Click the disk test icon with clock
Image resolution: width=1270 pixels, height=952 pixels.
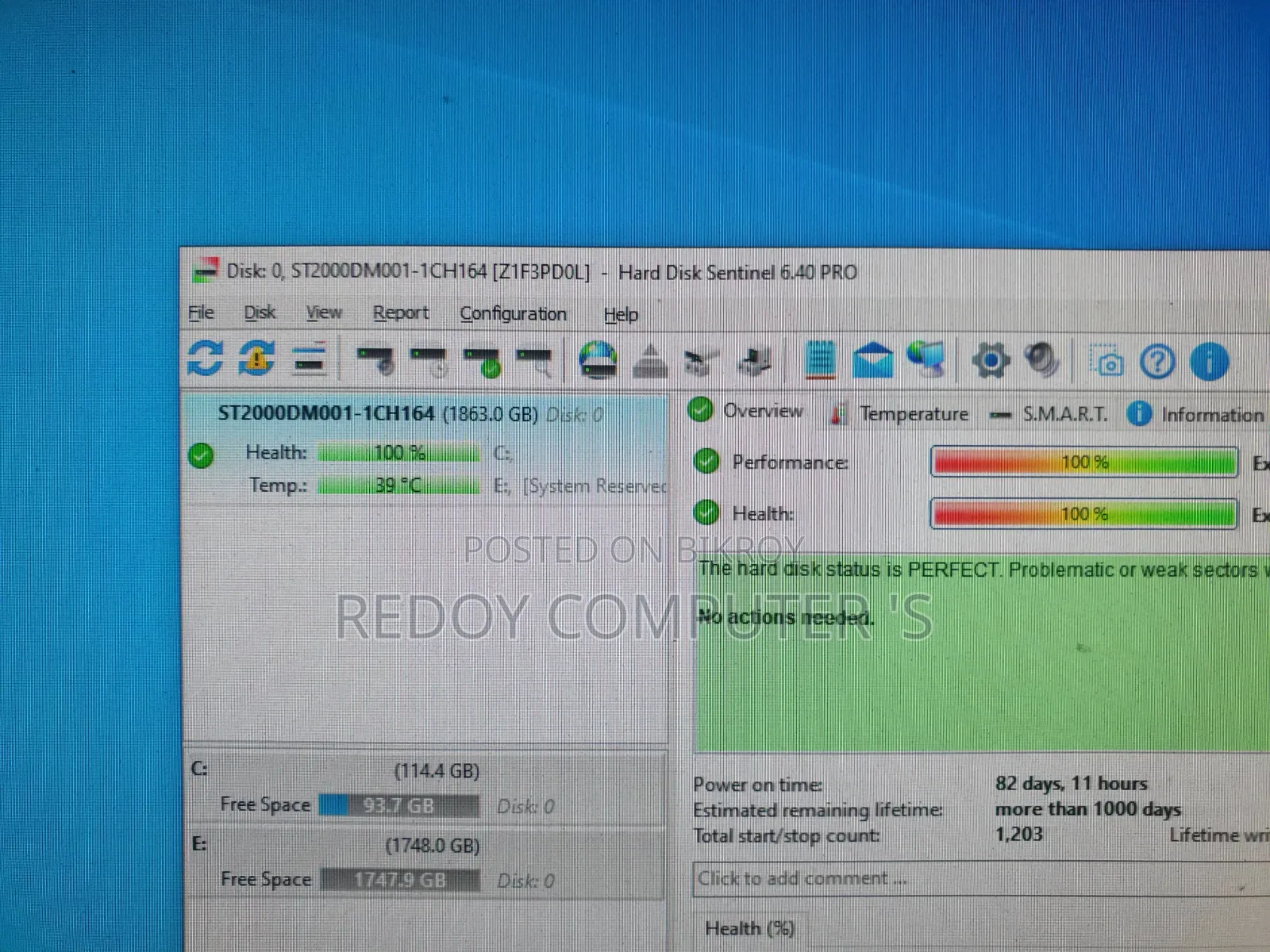click(429, 361)
